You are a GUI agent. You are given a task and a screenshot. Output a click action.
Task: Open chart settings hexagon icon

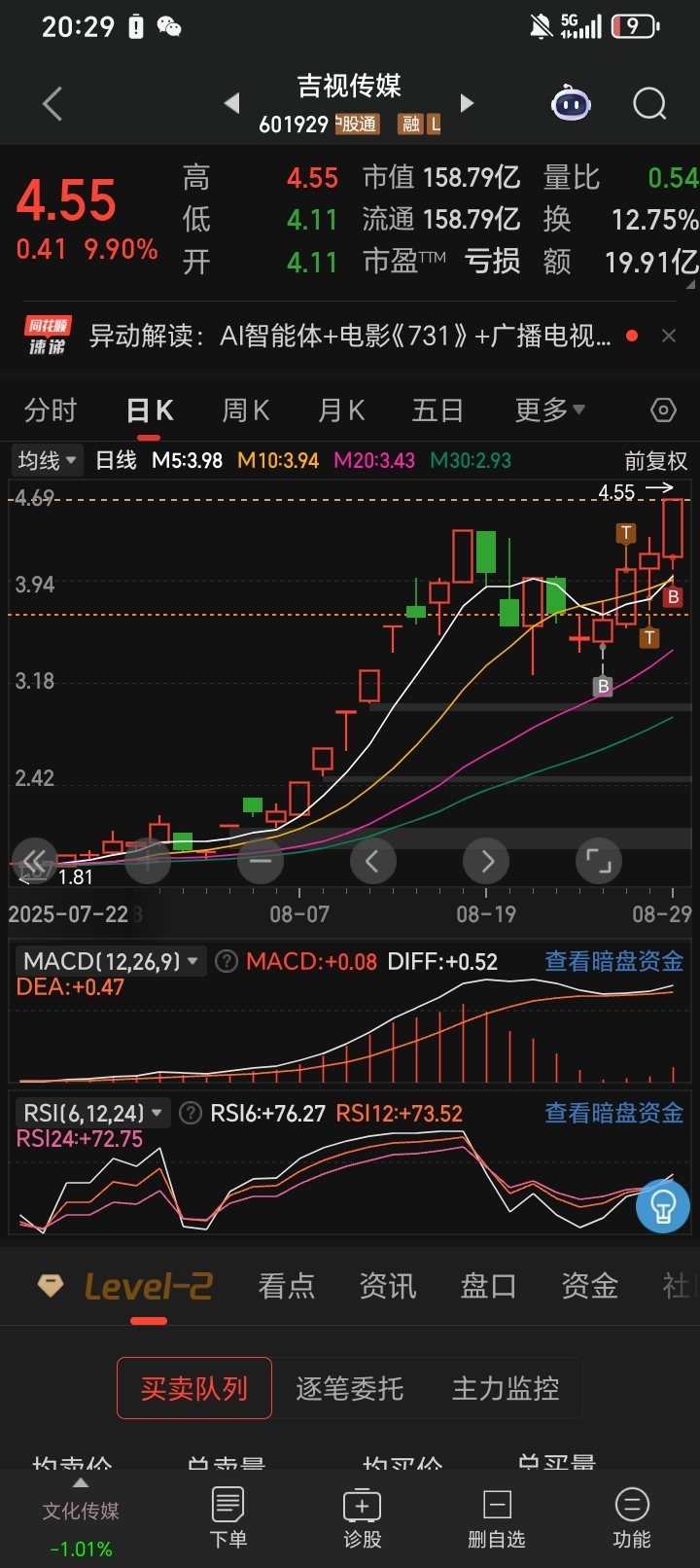pyautogui.click(x=663, y=410)
